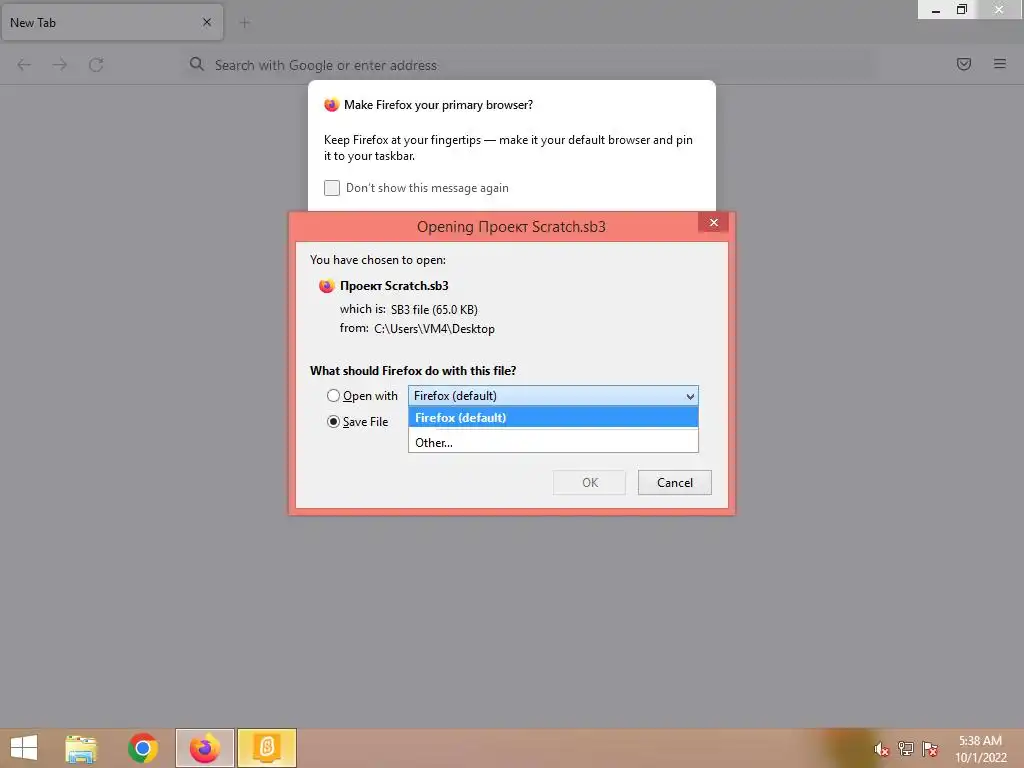1024x768 pixels.
Task: Reload the page with refresh icon
Action: tap(96, 65)
